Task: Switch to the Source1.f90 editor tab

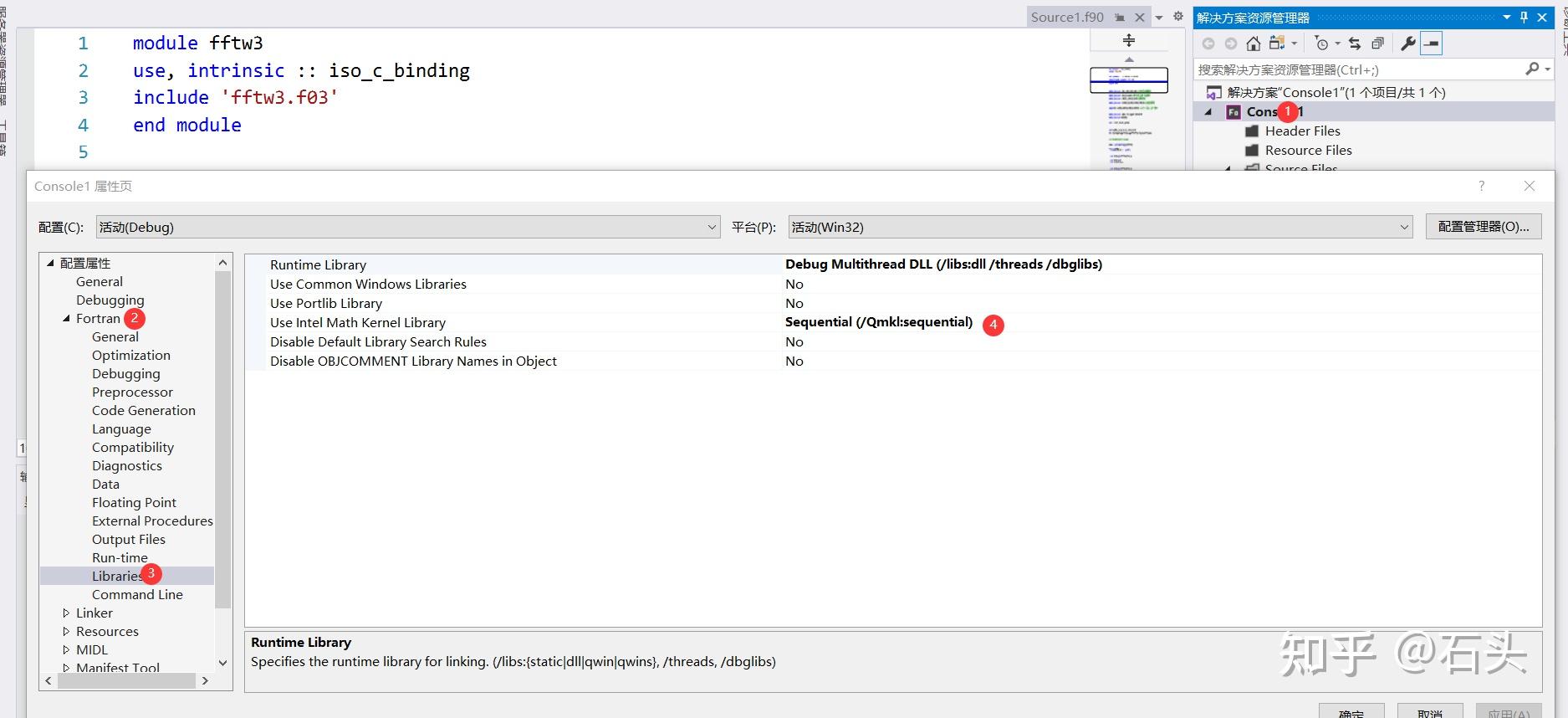Action: click(x=1067, y=18)
